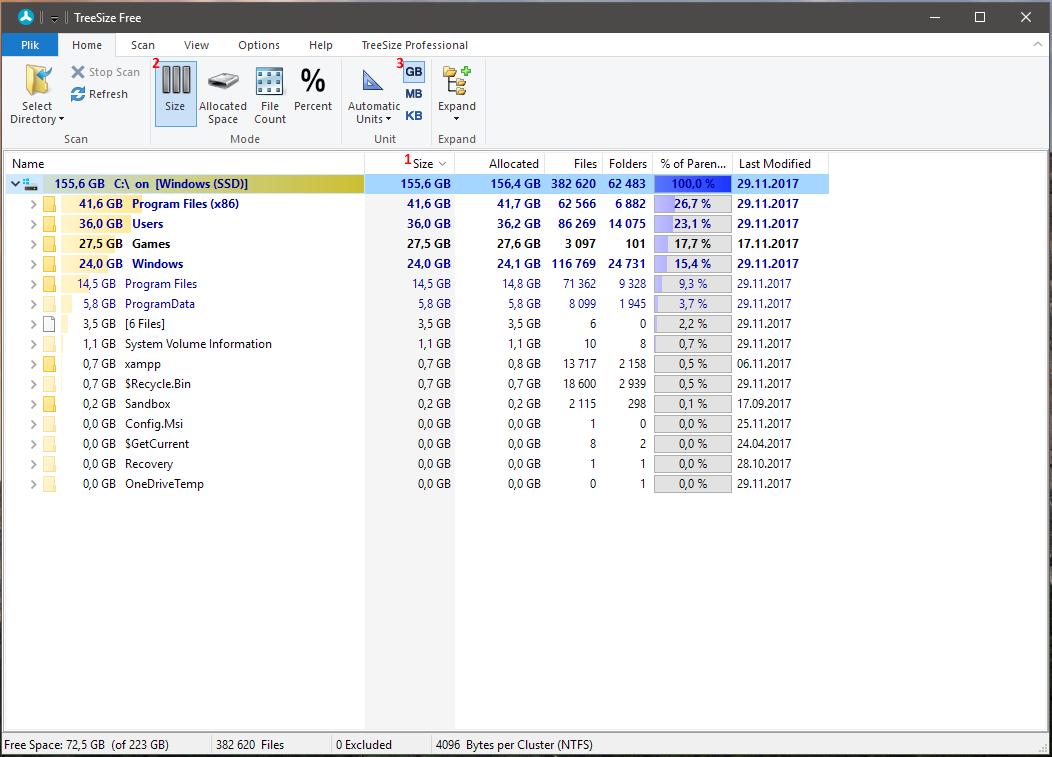Click the System Volume Information folder icon
Viewport: 1052px width, 757px height.
click(x=49, y=344)
